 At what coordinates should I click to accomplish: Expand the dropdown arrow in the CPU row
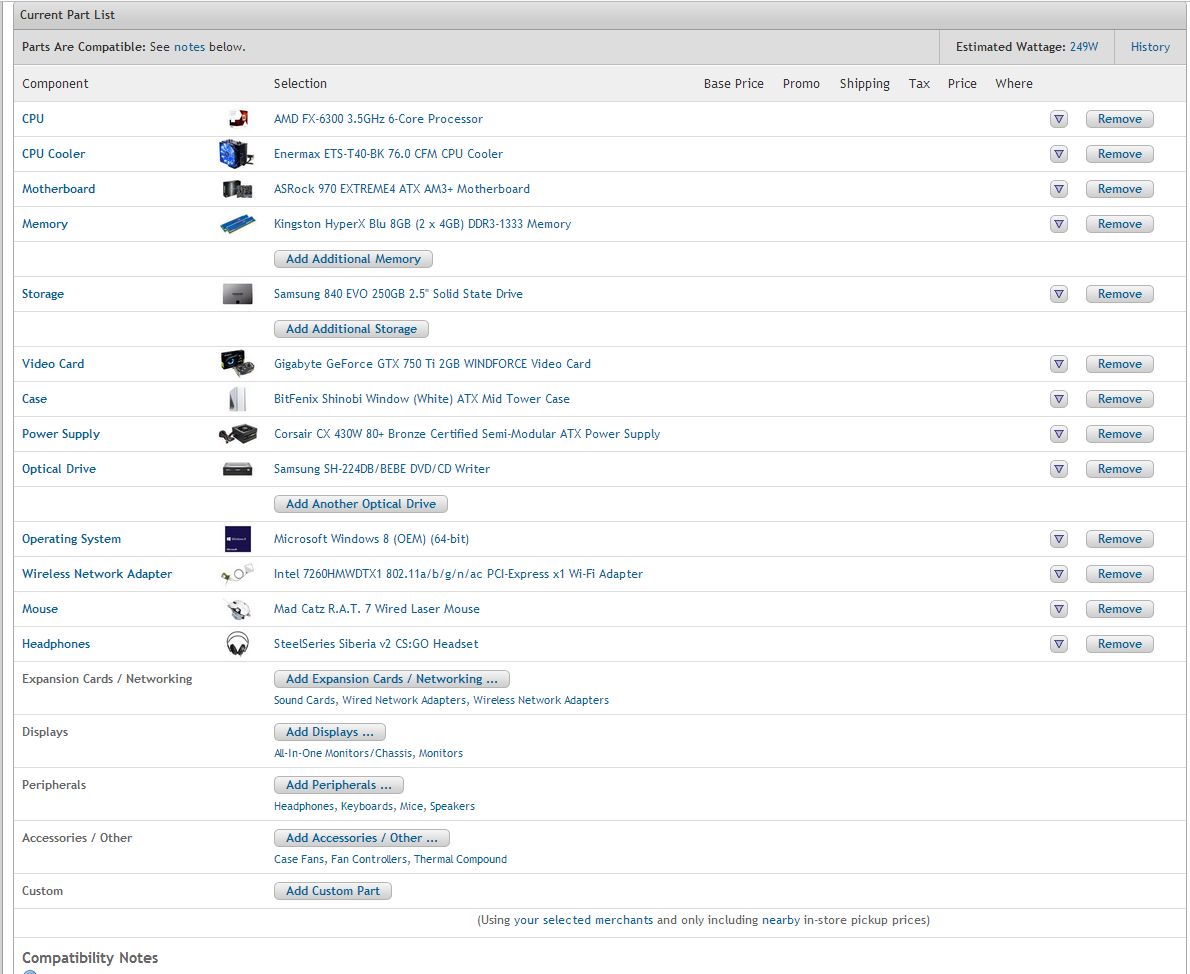click(1059, 119)
